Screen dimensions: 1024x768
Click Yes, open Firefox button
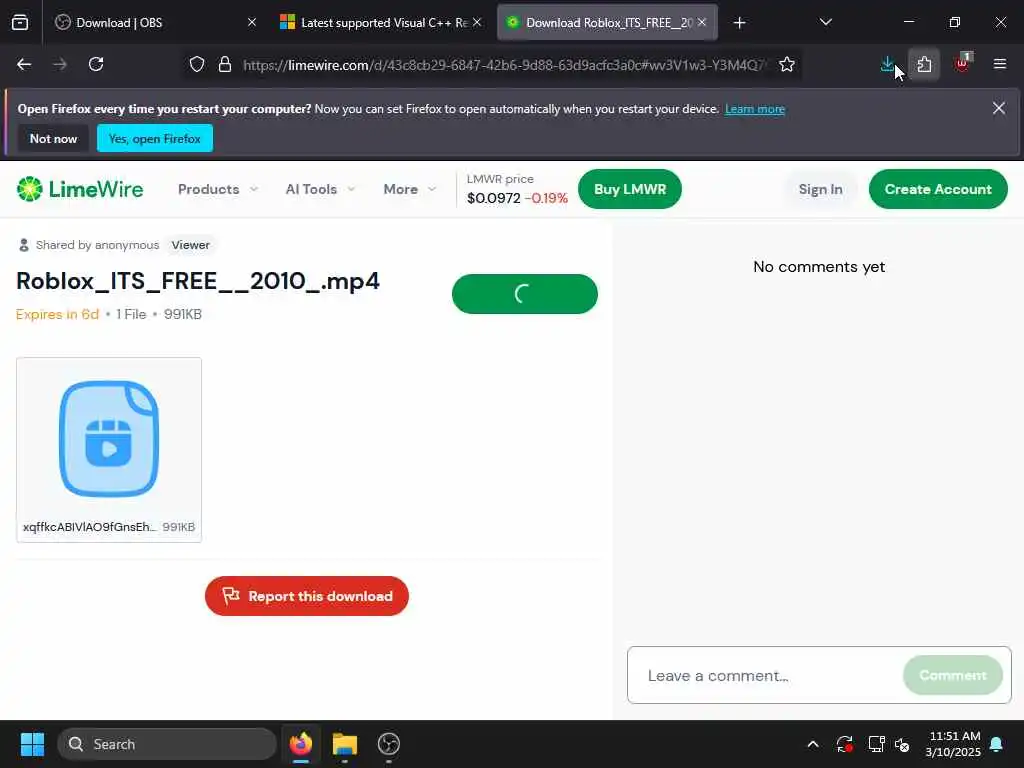(155, 138)
